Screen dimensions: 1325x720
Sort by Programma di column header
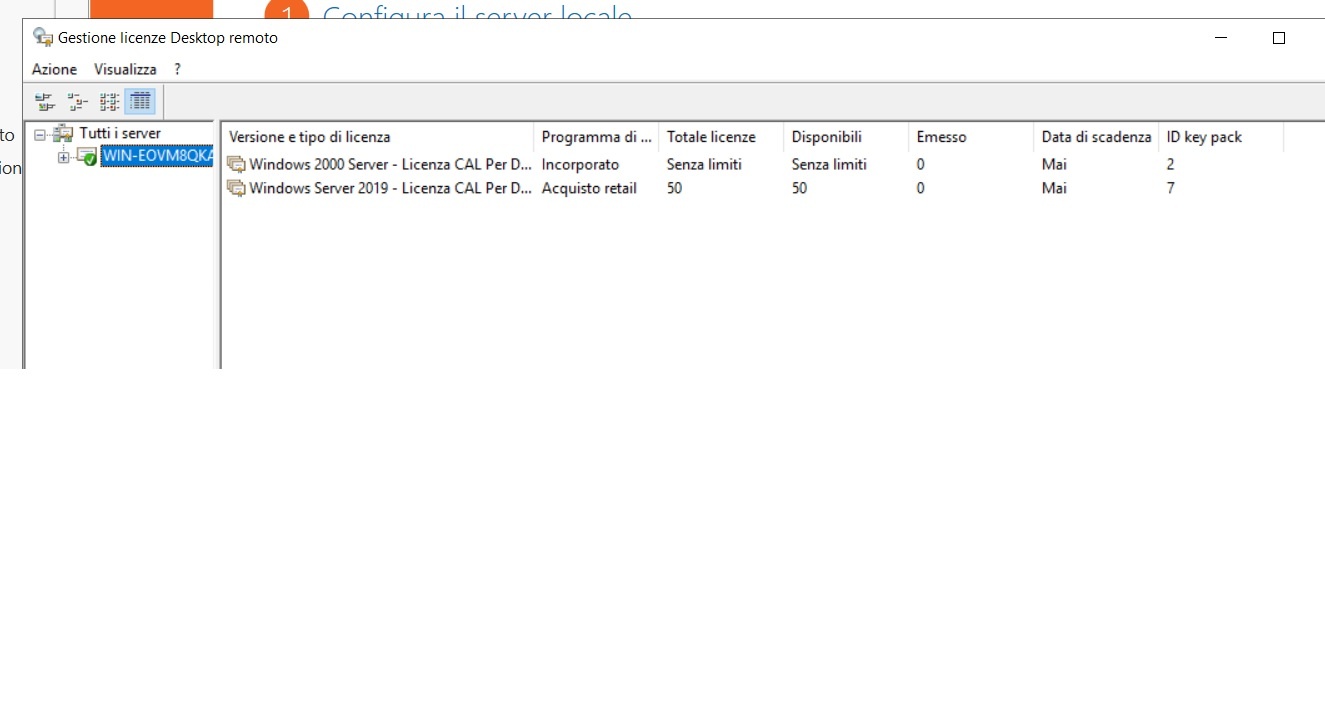[596, 137]
